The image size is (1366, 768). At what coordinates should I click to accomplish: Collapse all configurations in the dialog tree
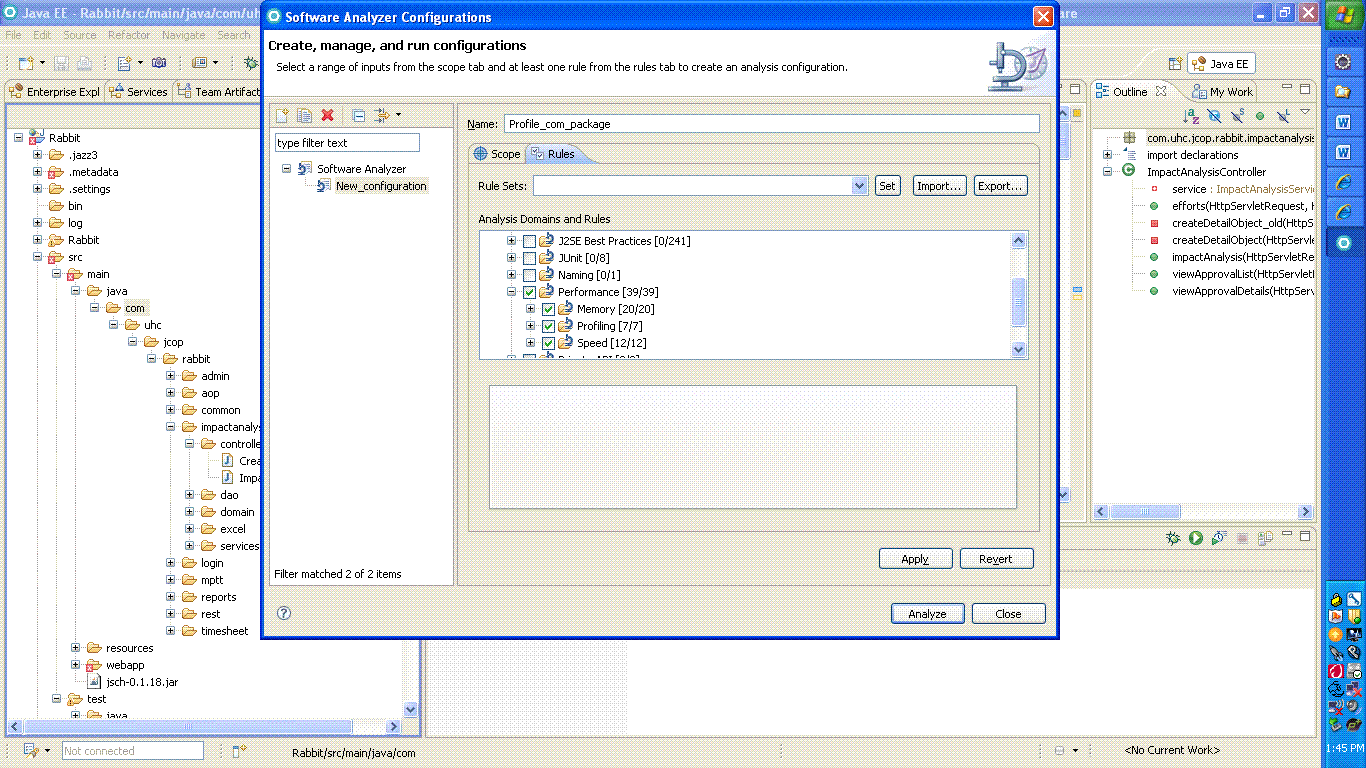click(x=359, y=116)
